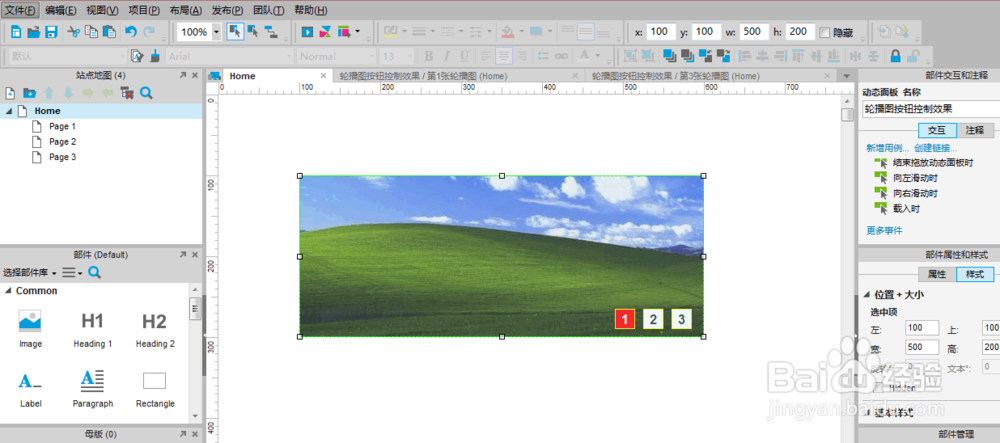Open the 帮助(H) menu
This screenshot has height=443, width=1000.
[x=311, y=10]
